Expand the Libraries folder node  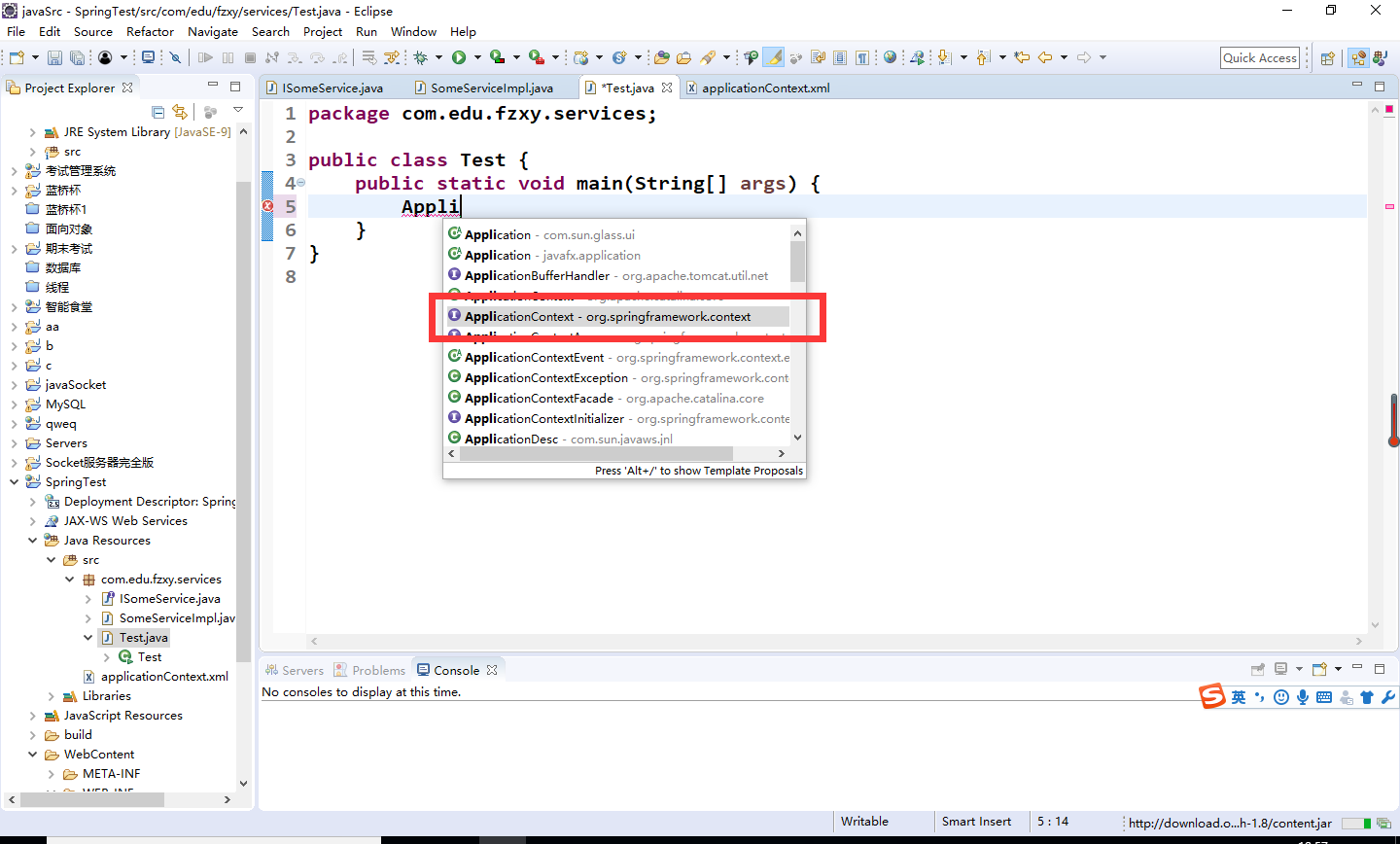(x=51, y=696)
